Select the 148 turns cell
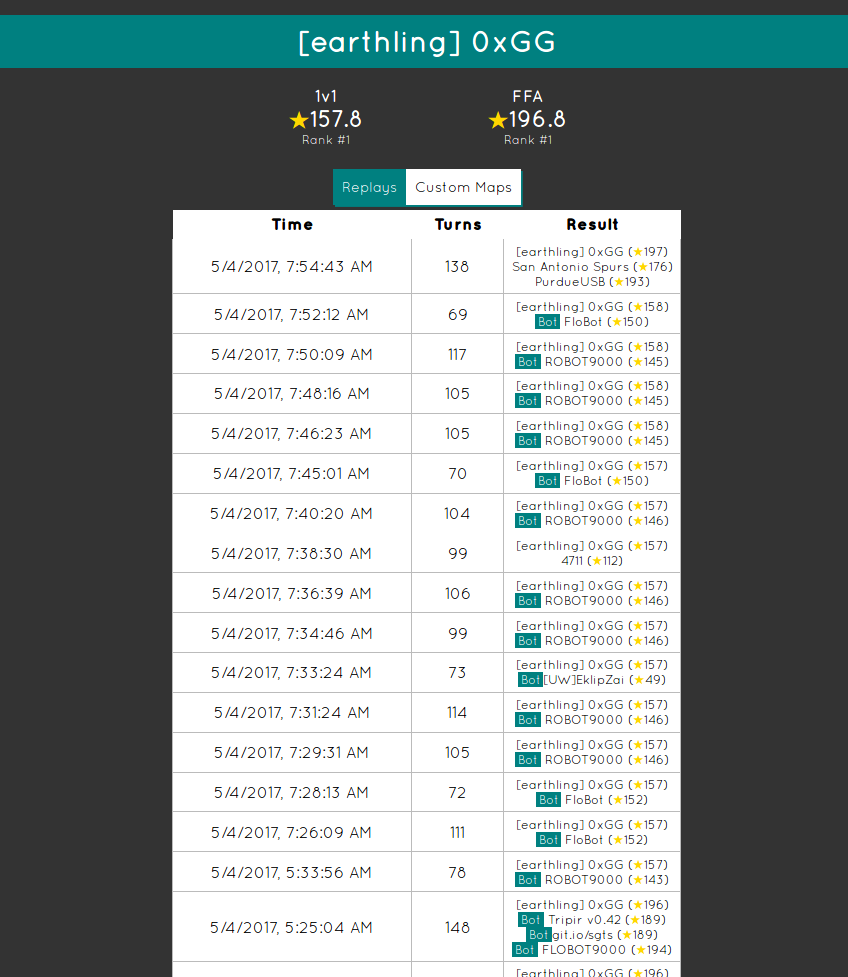848x977 pixels. [x=457, y=927]
